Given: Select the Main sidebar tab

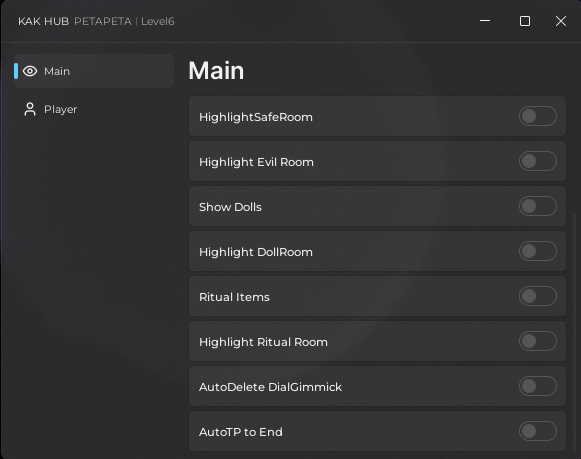Looking at the screenshot, I should pos(94,71).
